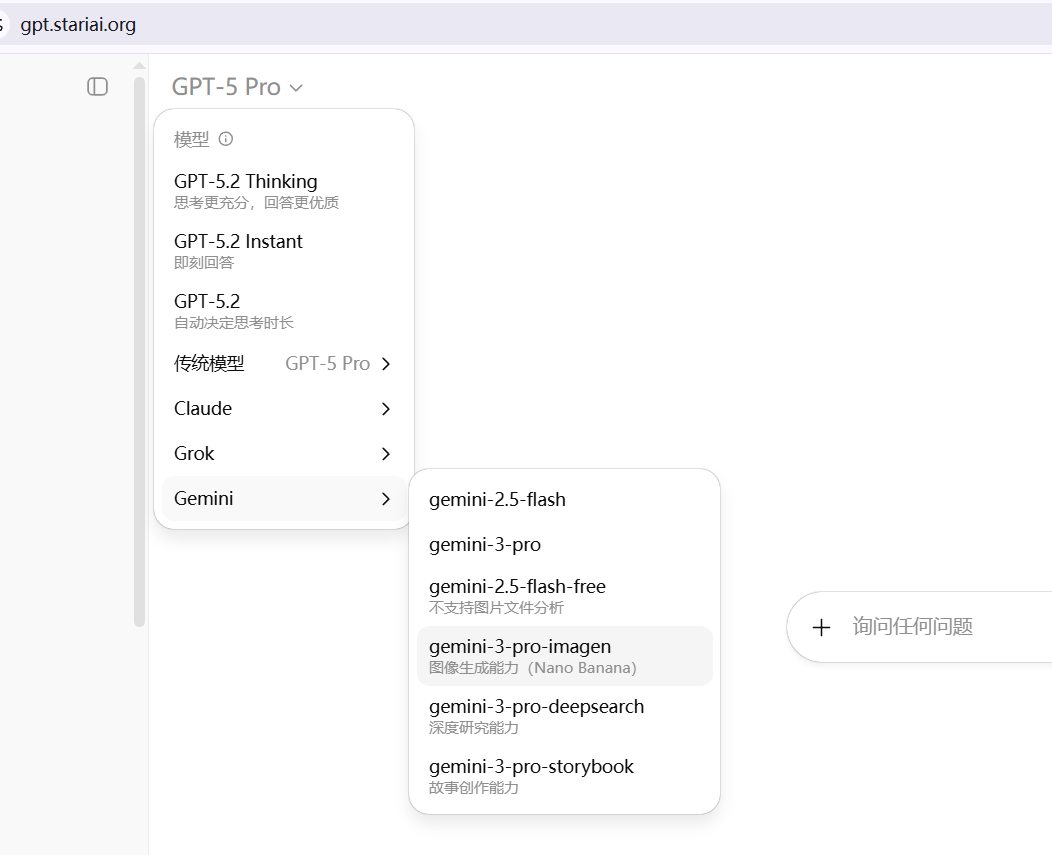Click the Gemini submenu chevron
The width and height of the screenshot is (1052, 855).
point(386,499)
